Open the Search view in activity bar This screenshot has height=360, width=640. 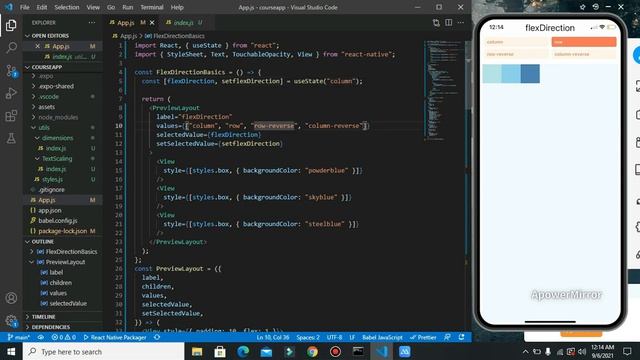(11, 48)
